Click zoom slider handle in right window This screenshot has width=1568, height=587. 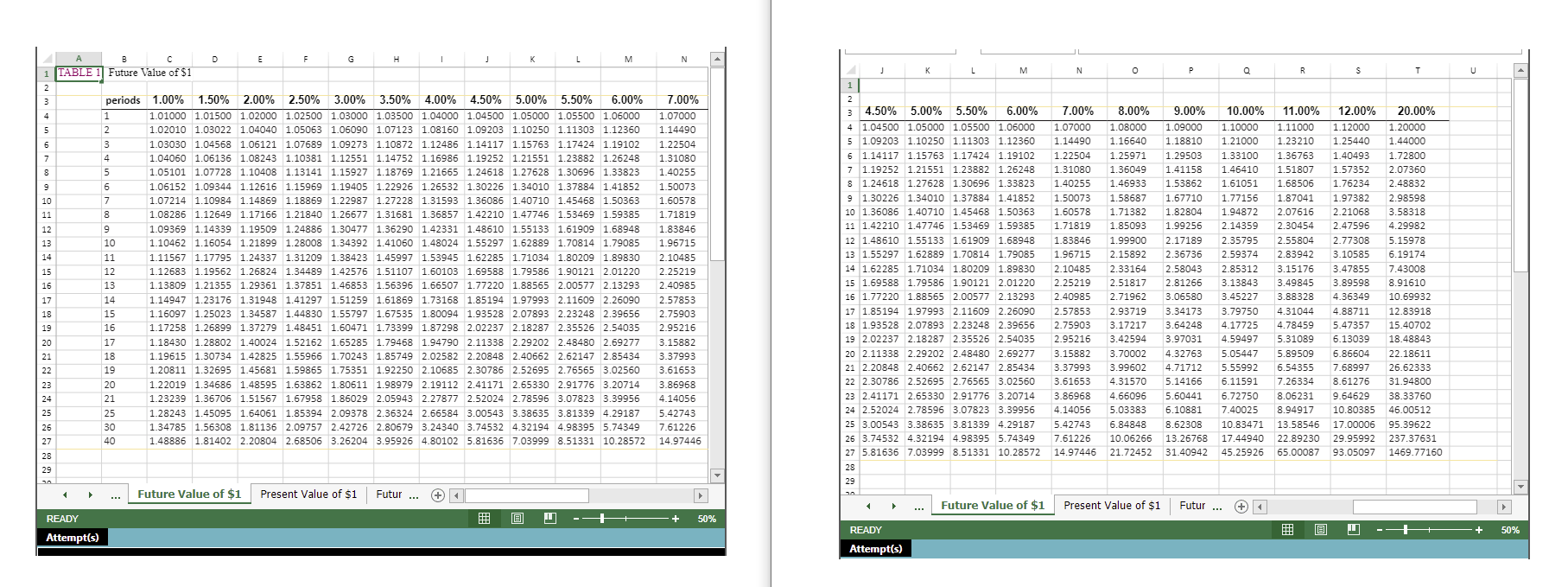[x=1406, y=530]
